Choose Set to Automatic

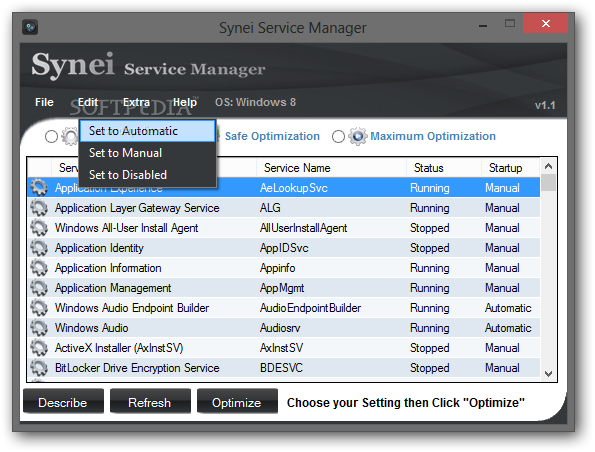click(148, 131)
